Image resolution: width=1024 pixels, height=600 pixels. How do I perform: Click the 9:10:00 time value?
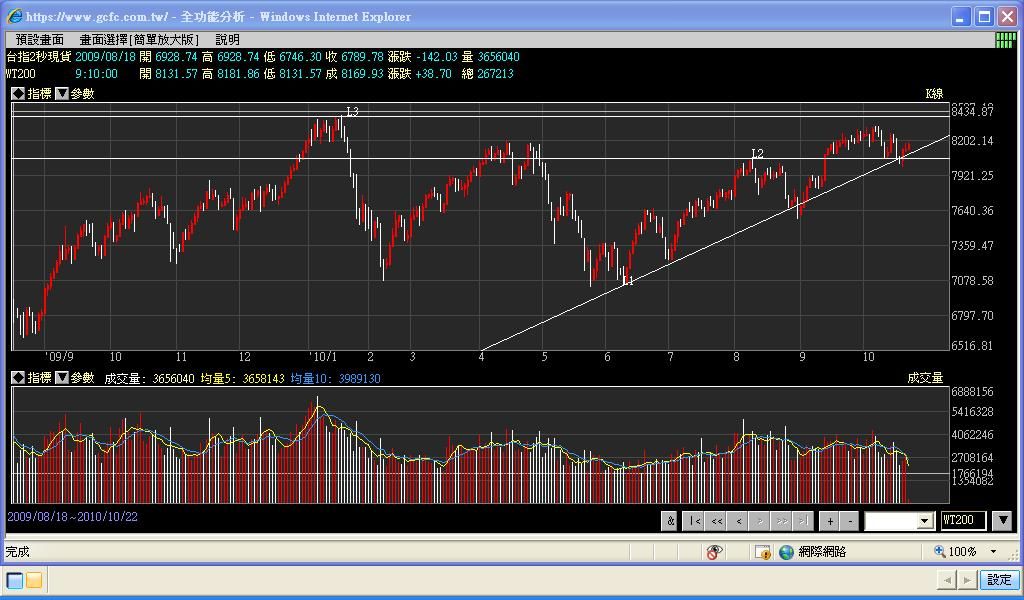(x=97, y=74)
